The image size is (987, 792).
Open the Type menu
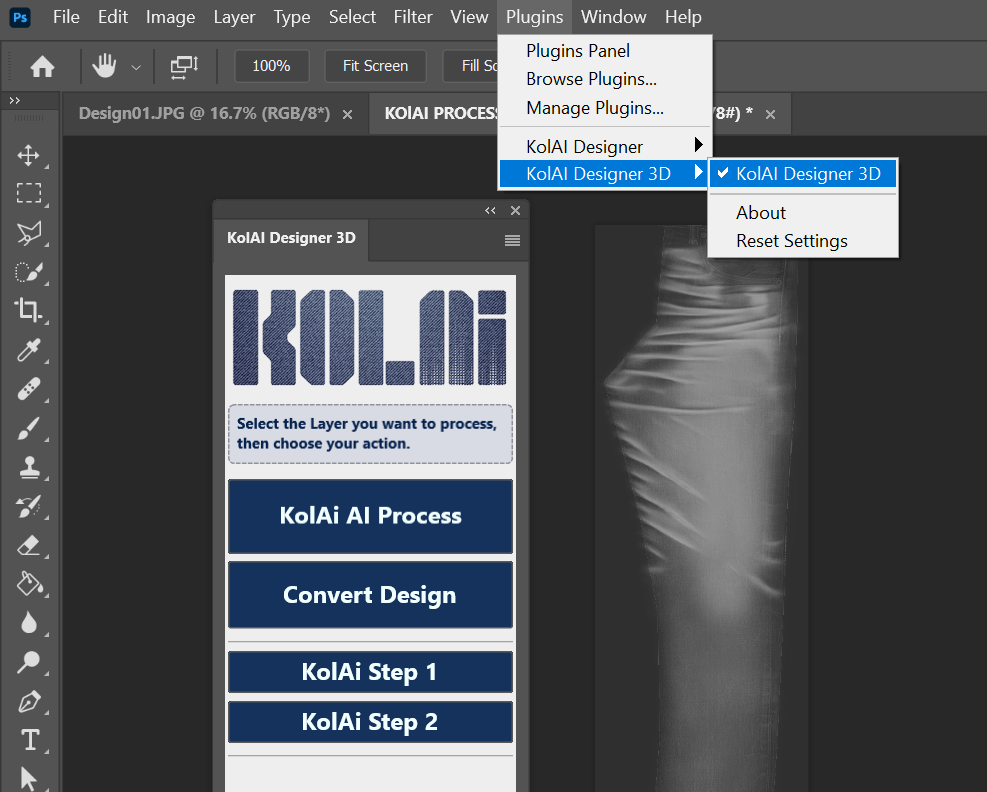tap(291, 17)
